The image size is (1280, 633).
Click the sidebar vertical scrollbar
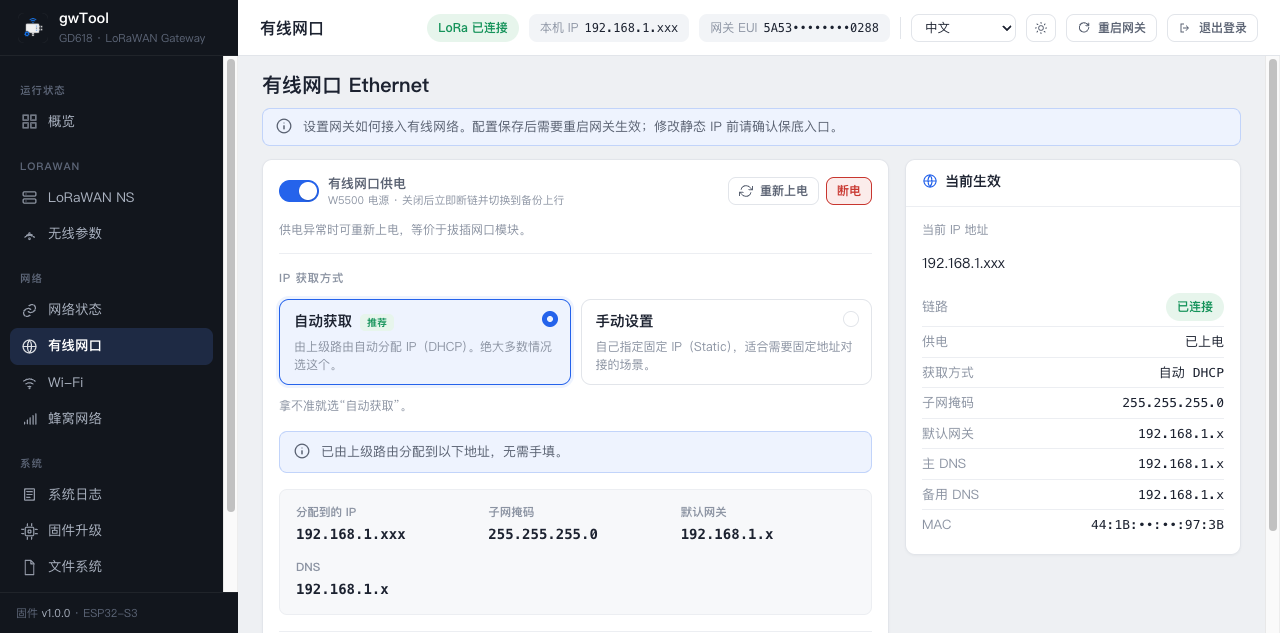click(230, 285)
